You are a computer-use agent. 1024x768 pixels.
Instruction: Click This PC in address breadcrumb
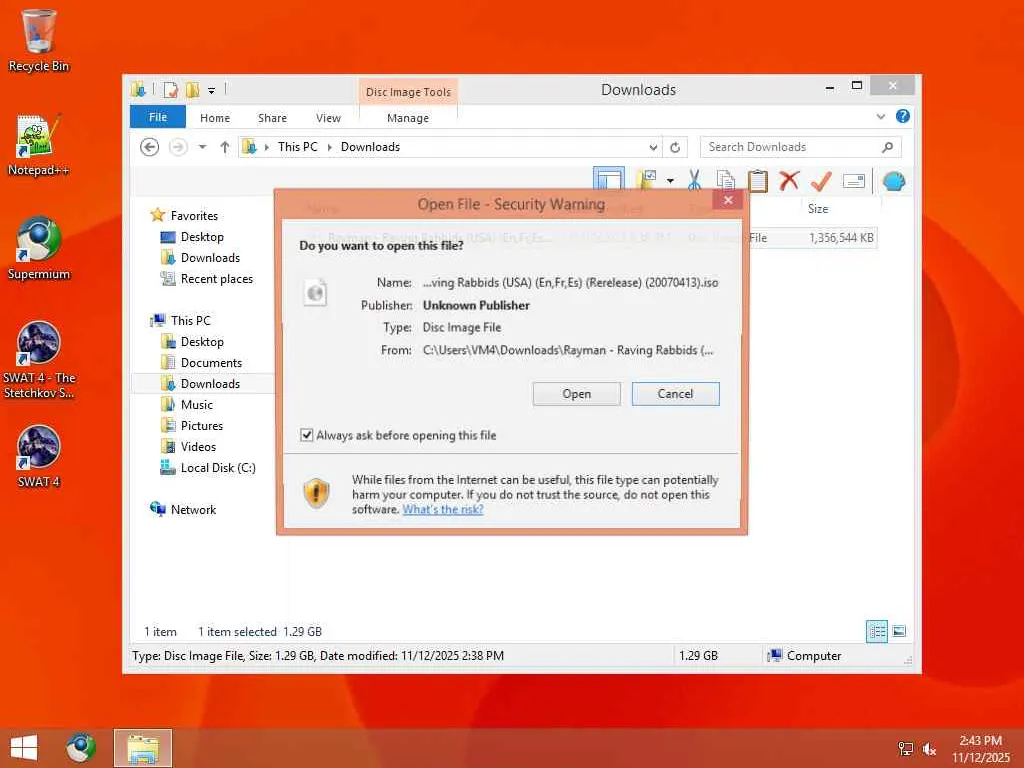298,147
